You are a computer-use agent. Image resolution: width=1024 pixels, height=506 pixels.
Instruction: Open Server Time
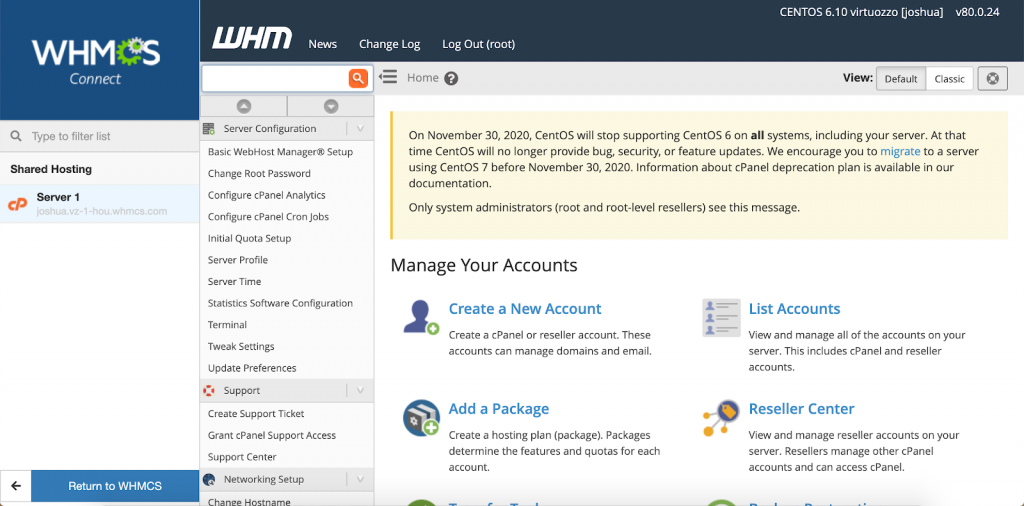tap(234, 281)
